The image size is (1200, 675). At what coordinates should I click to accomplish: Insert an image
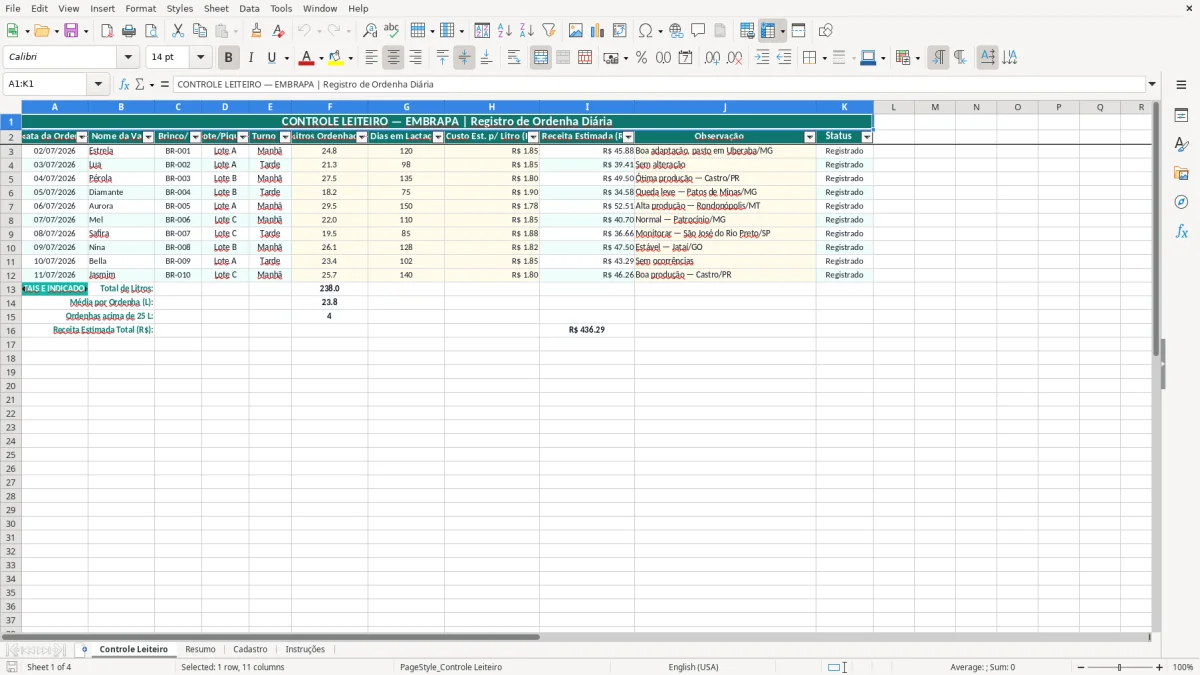[x=576, y=31]
